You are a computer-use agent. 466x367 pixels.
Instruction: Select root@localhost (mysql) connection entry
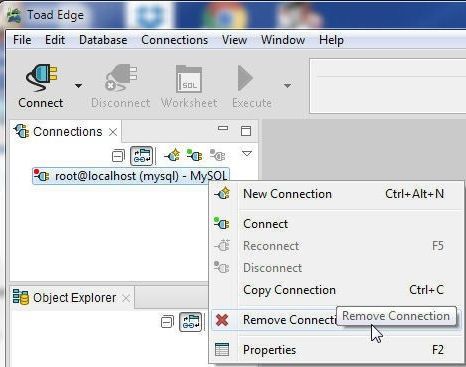pyautogui.click(x=131, y=176)
